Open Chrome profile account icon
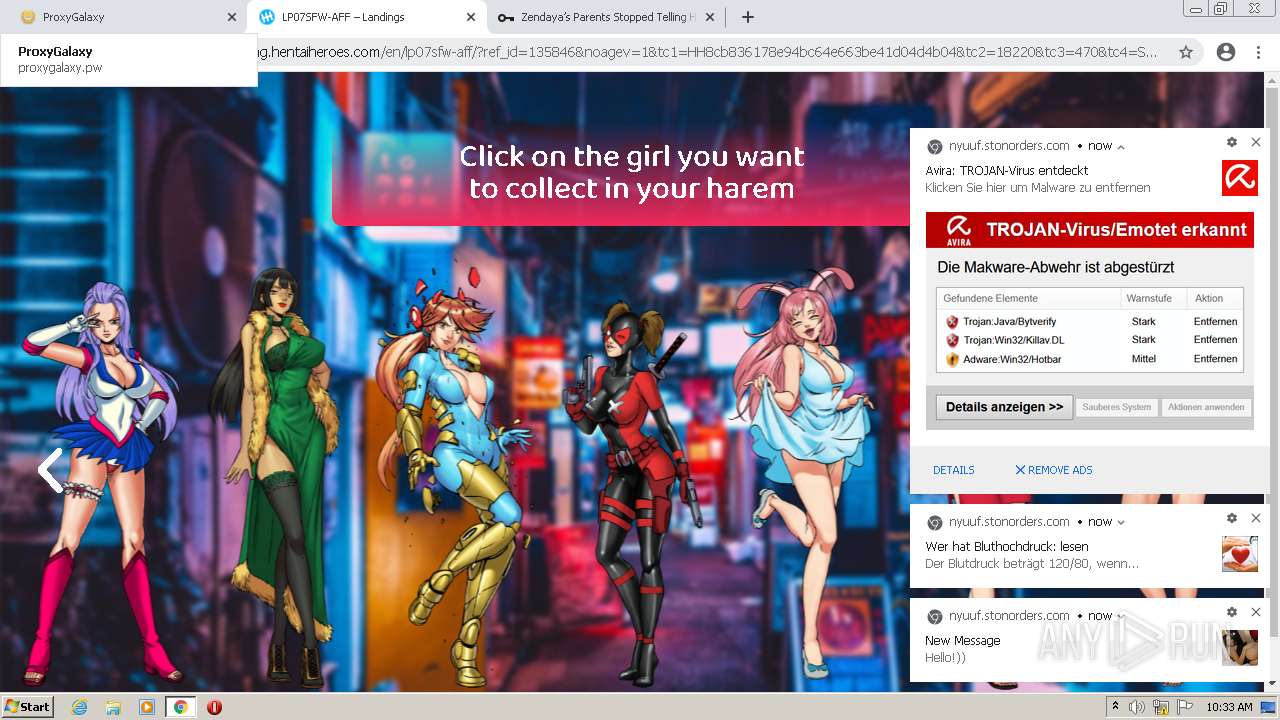 click(x=1225, y=52)
